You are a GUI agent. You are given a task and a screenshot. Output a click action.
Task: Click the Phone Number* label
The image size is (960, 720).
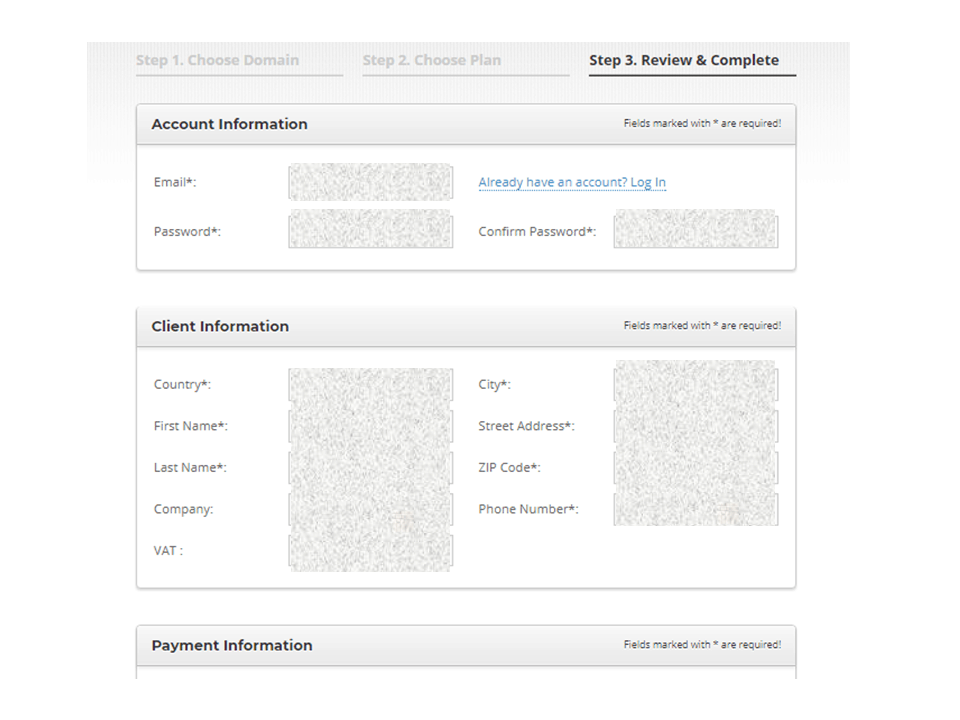pos(528,509)
